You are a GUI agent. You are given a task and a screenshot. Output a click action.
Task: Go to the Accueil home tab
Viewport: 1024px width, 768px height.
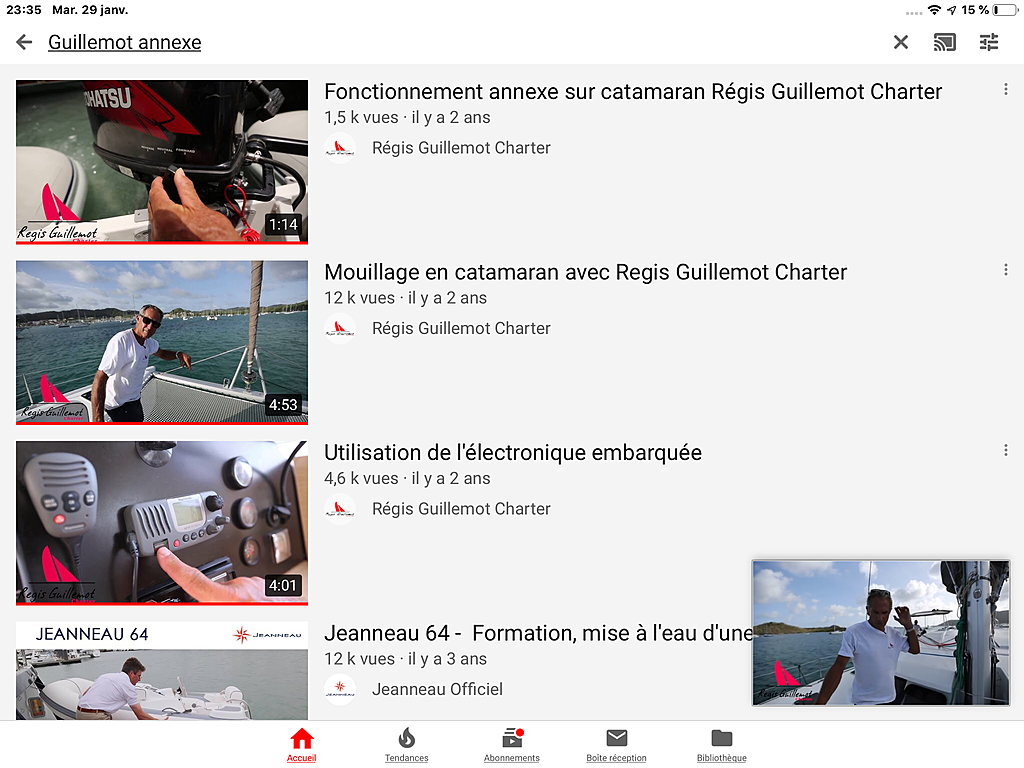point(302,744)
